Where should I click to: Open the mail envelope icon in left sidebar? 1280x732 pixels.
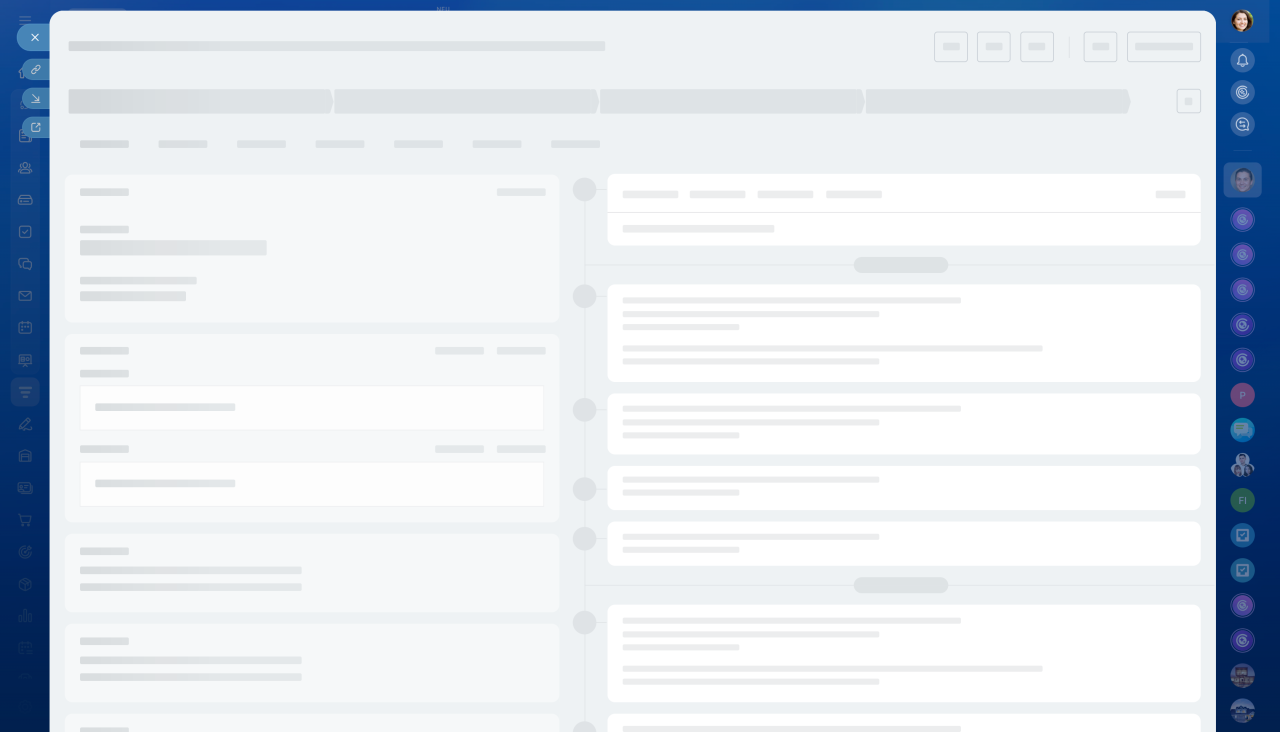pyautogui.click(x=25, y=296)
